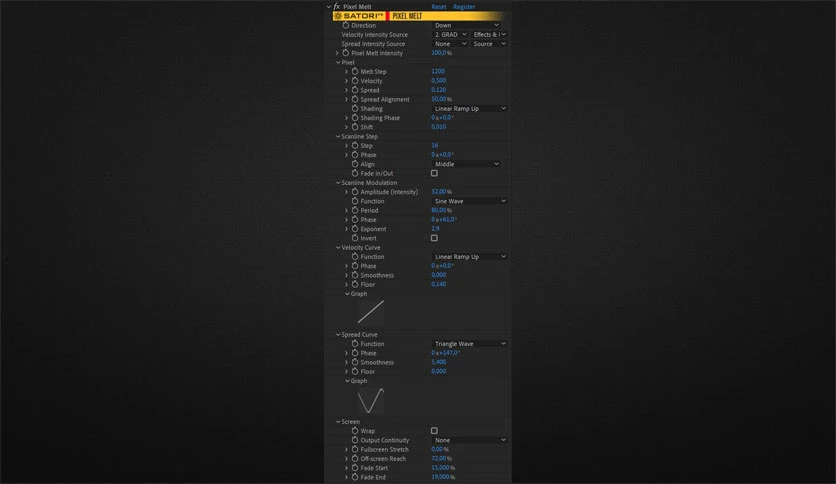Click the Spread Curve Function stopwatch
Image resolution: width=836 pixels, height=484 pixels.
[x=355, y=344]
